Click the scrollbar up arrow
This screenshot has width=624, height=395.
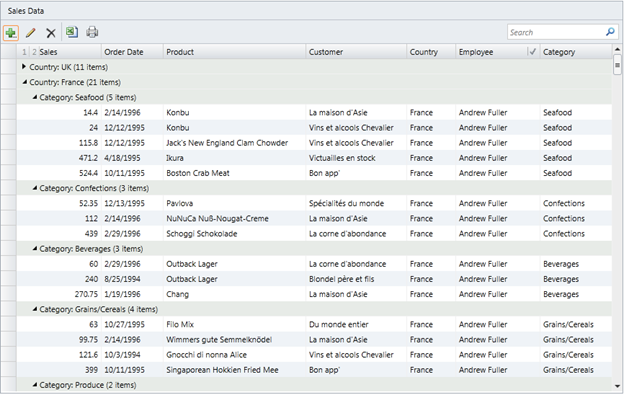click(617, 50)
